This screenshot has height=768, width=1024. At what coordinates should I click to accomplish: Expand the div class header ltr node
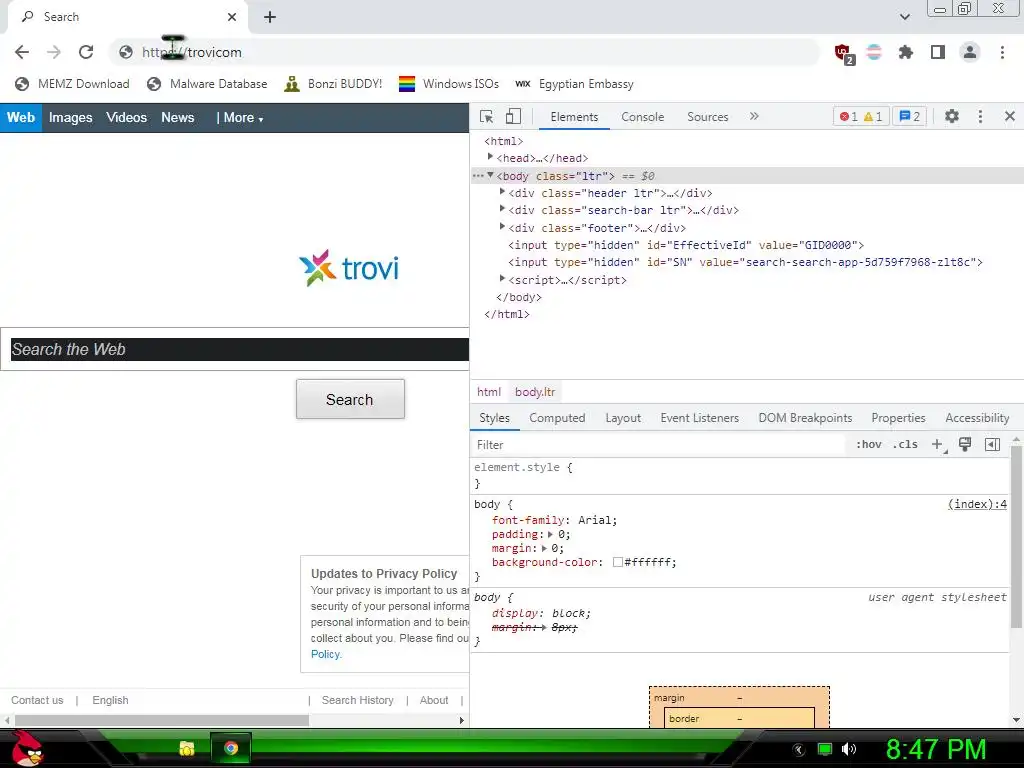click(502, 192)
